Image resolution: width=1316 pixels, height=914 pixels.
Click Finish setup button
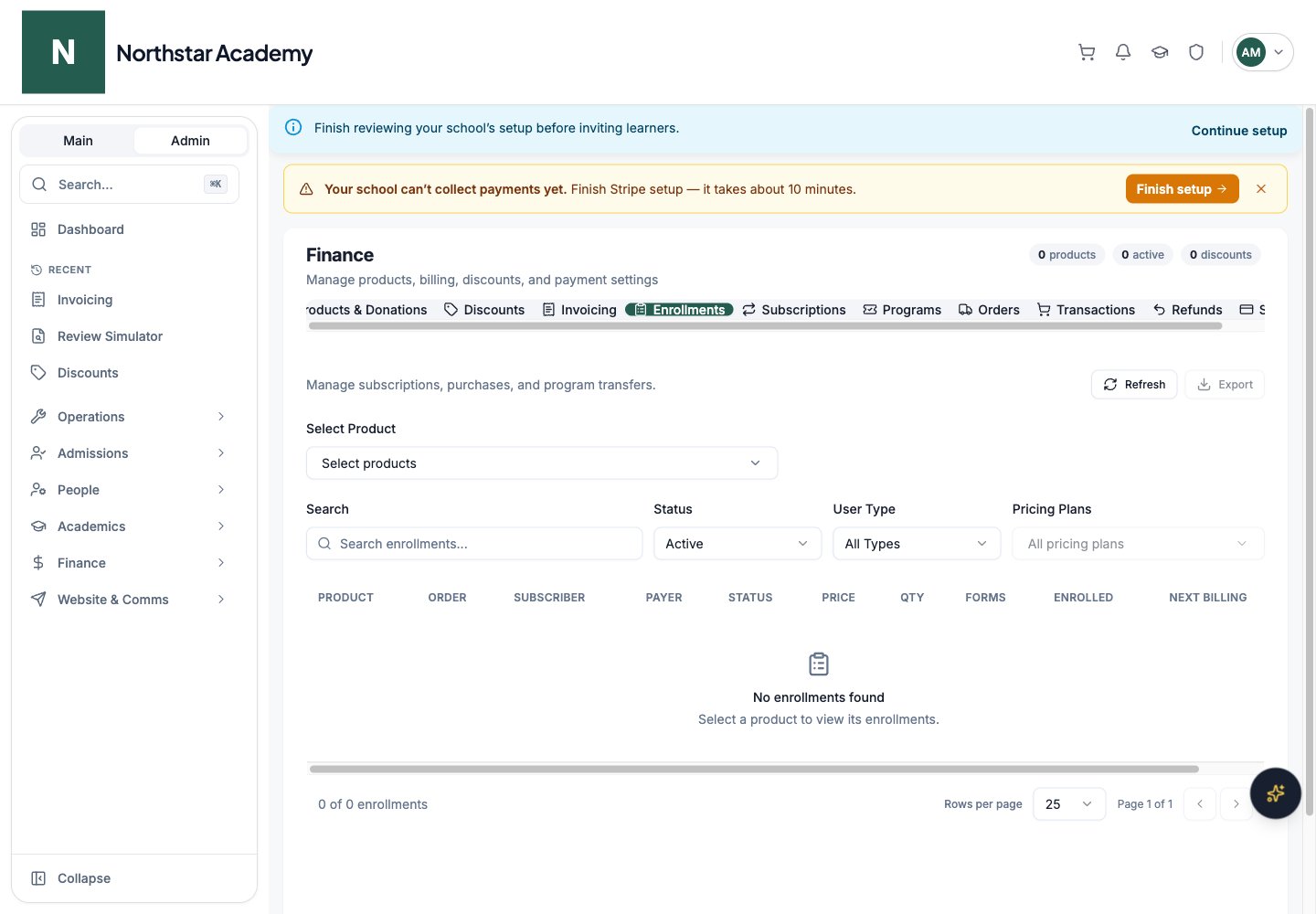[x=1183, y=189]
